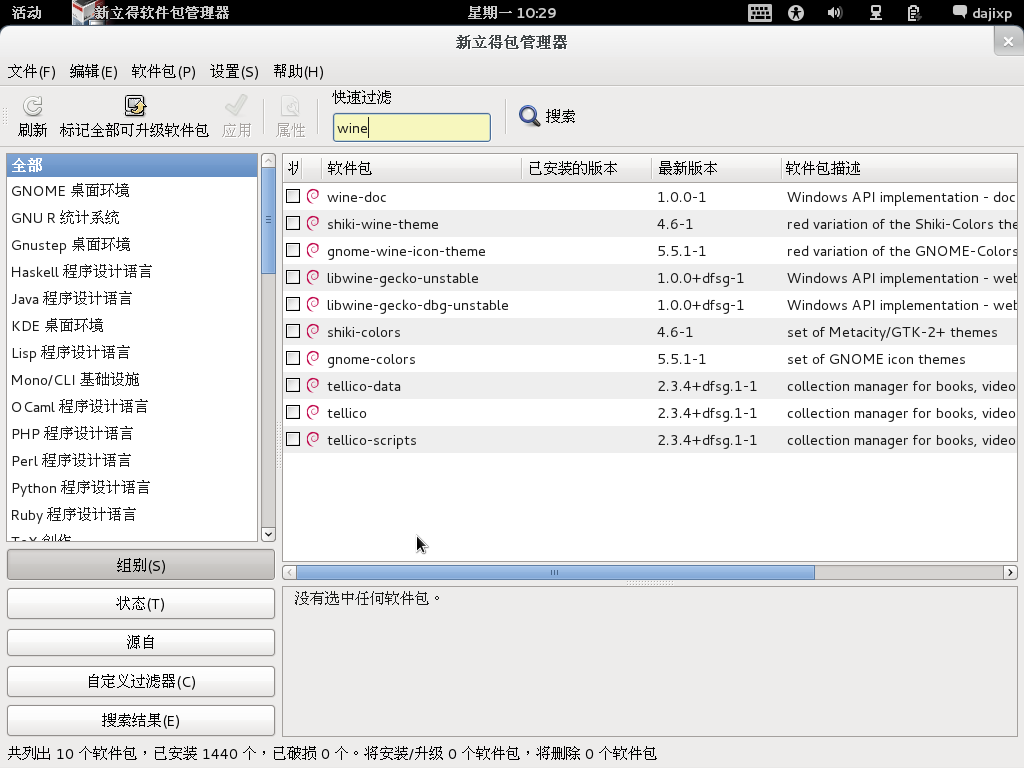This screenshot has height=768, width=1024.
Task: Open the clock showing 星期一 10:29
Action: click(511, 12)
